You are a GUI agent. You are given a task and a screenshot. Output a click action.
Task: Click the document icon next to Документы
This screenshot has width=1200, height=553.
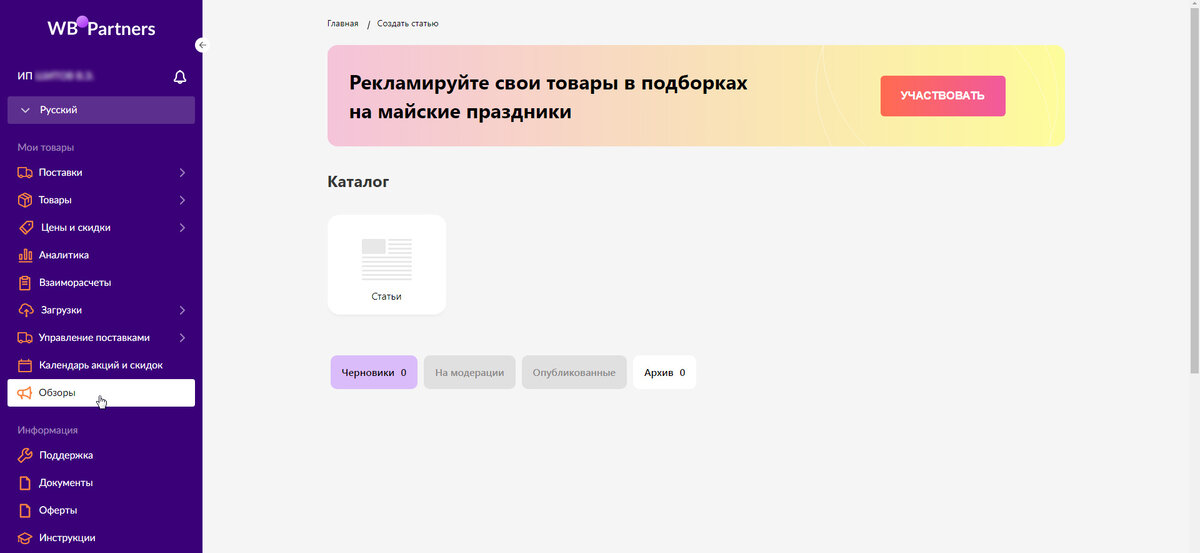click(25, 483)
